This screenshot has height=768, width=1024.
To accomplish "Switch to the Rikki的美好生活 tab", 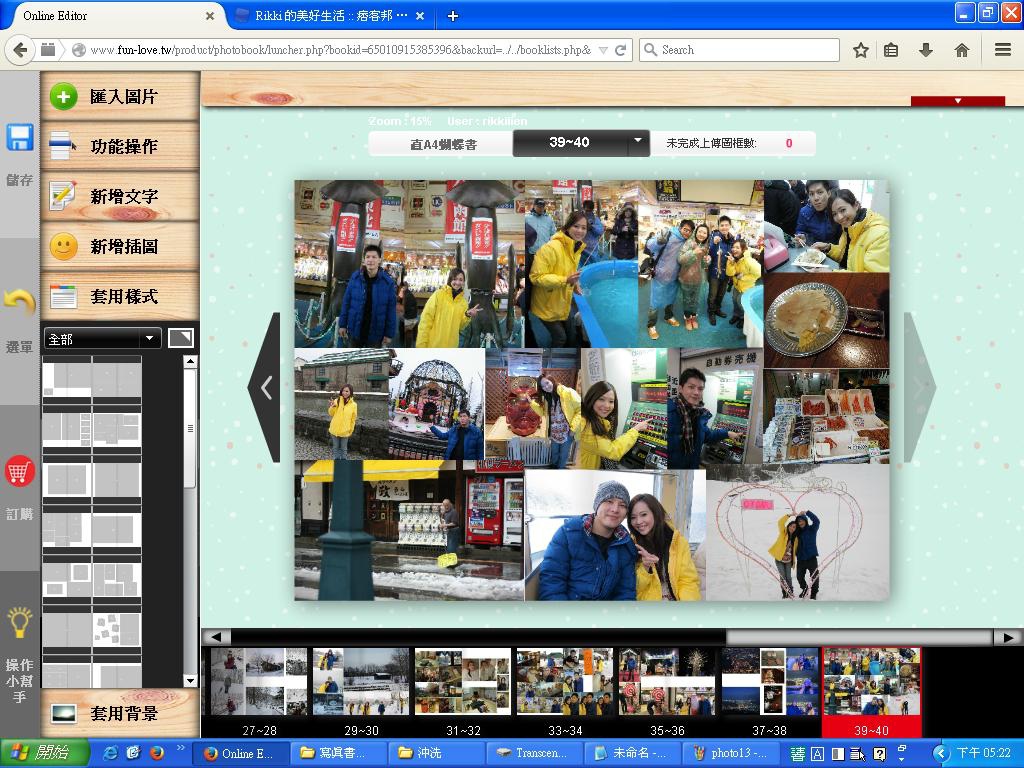I will point(330,16).
